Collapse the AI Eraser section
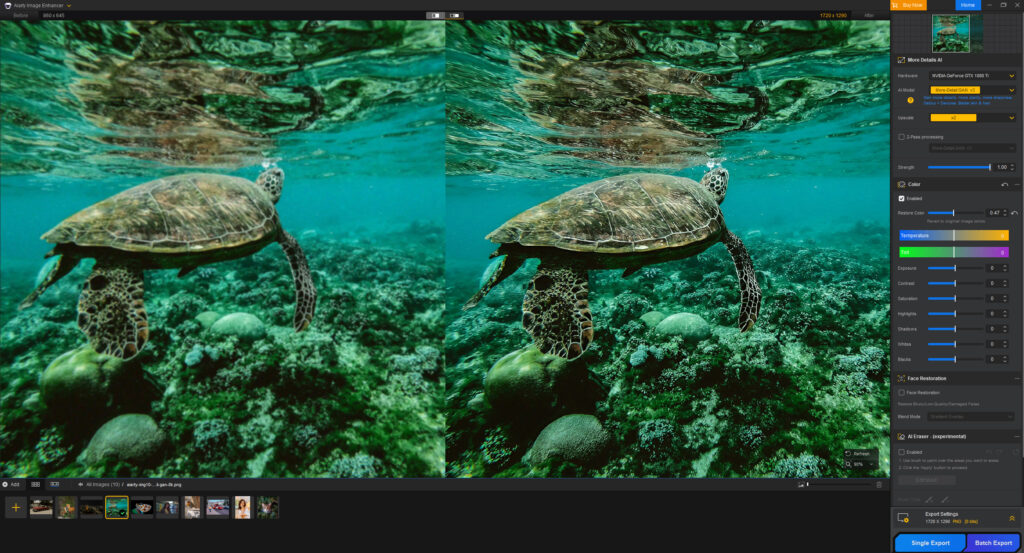 click(x=1017, y=437)
